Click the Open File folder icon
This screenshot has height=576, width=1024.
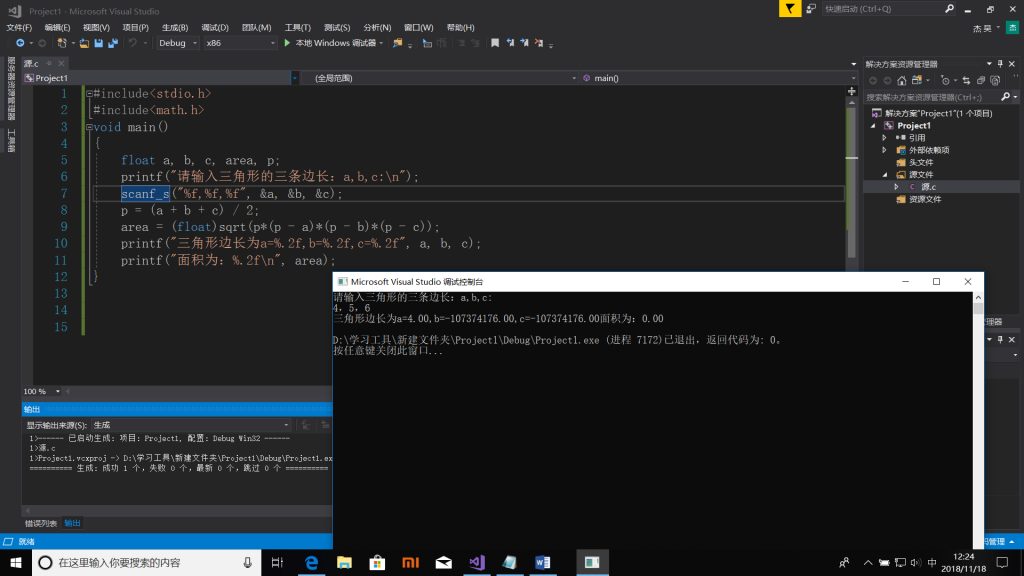tap(84, 43)
